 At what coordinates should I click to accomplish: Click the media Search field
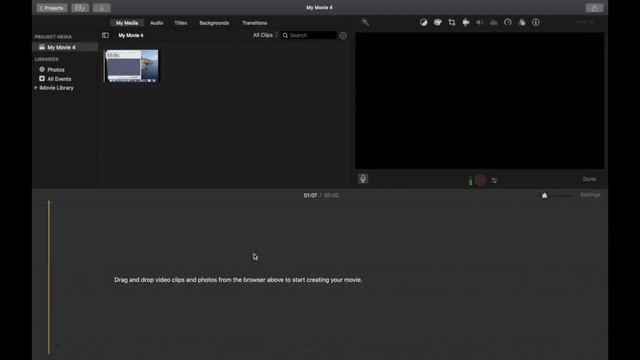[x=309, y=36]
